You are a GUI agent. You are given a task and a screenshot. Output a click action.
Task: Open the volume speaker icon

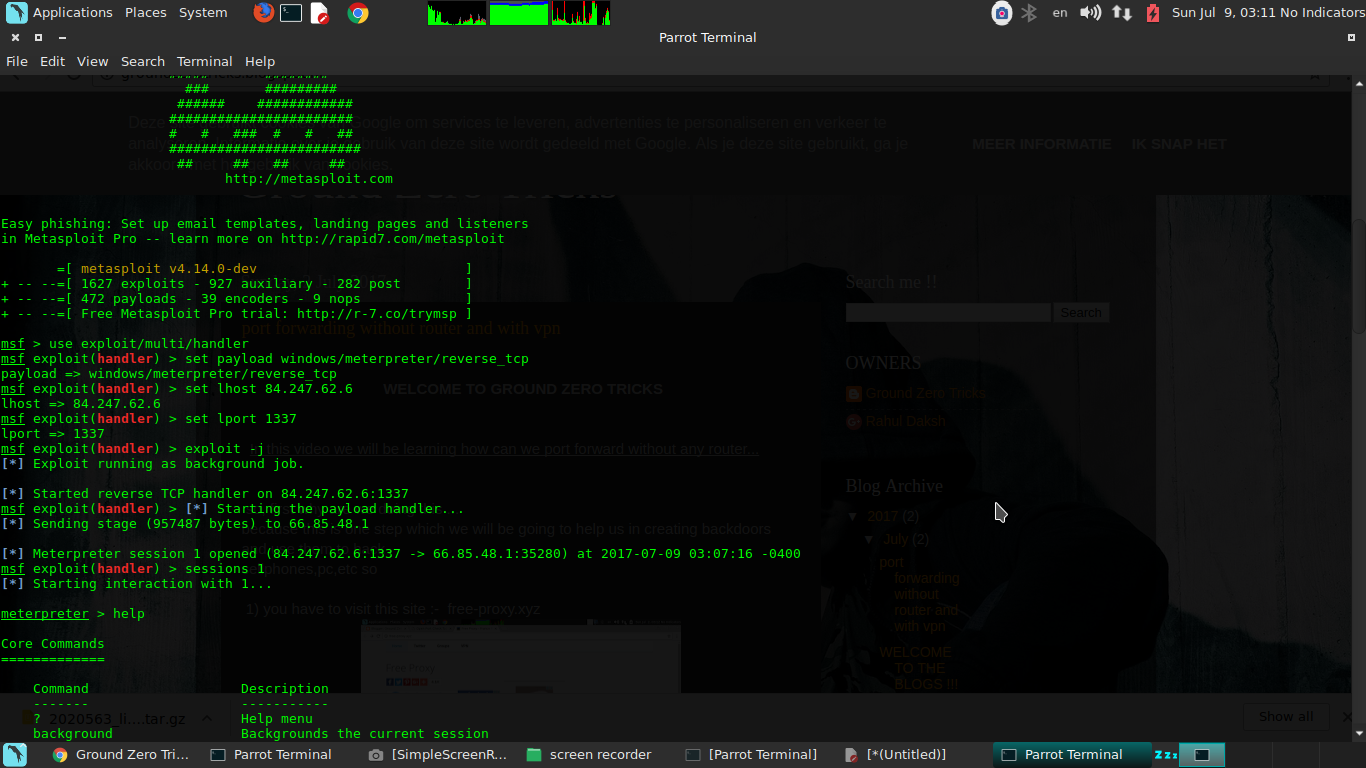tap(1091, 13)
